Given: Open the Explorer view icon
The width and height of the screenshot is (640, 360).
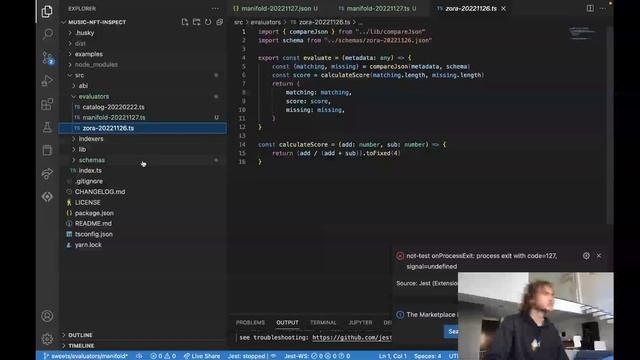Looking at the screenshot, I should 47,11.
